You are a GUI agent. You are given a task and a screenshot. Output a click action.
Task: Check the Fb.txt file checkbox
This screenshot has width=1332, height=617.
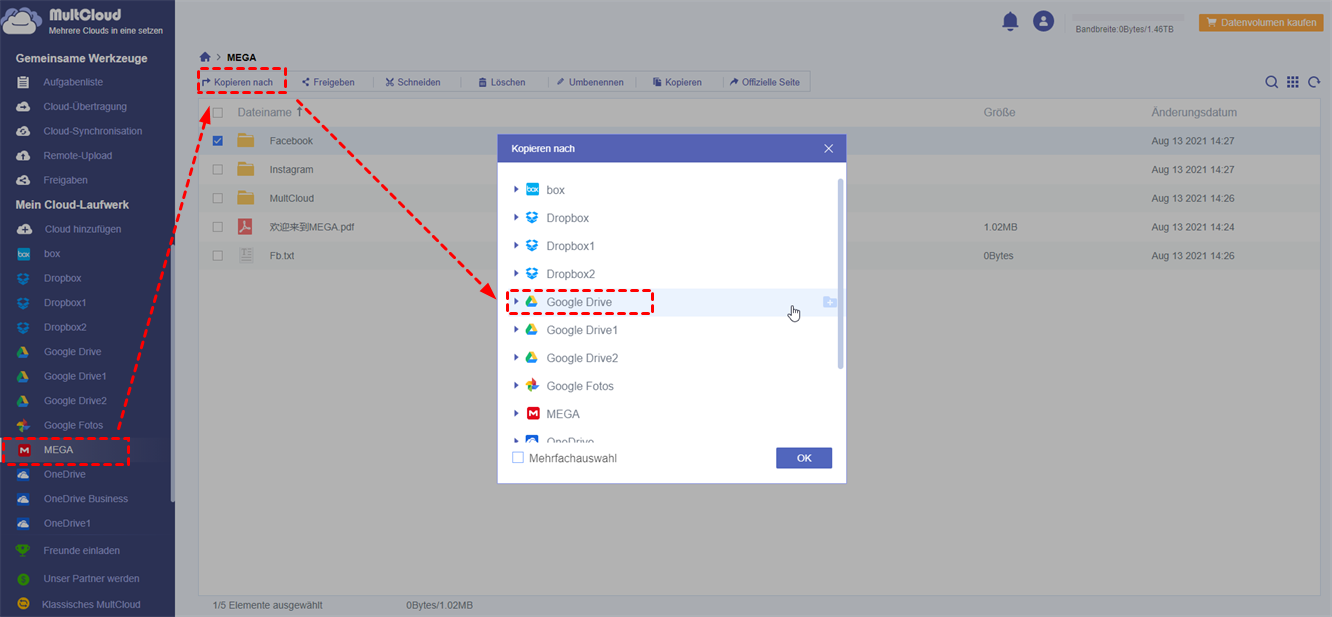217,256
